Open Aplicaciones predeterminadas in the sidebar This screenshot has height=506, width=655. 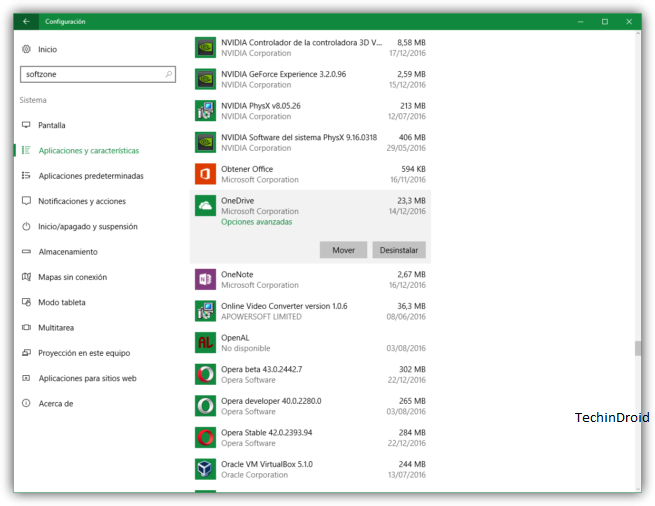point(90,176)
